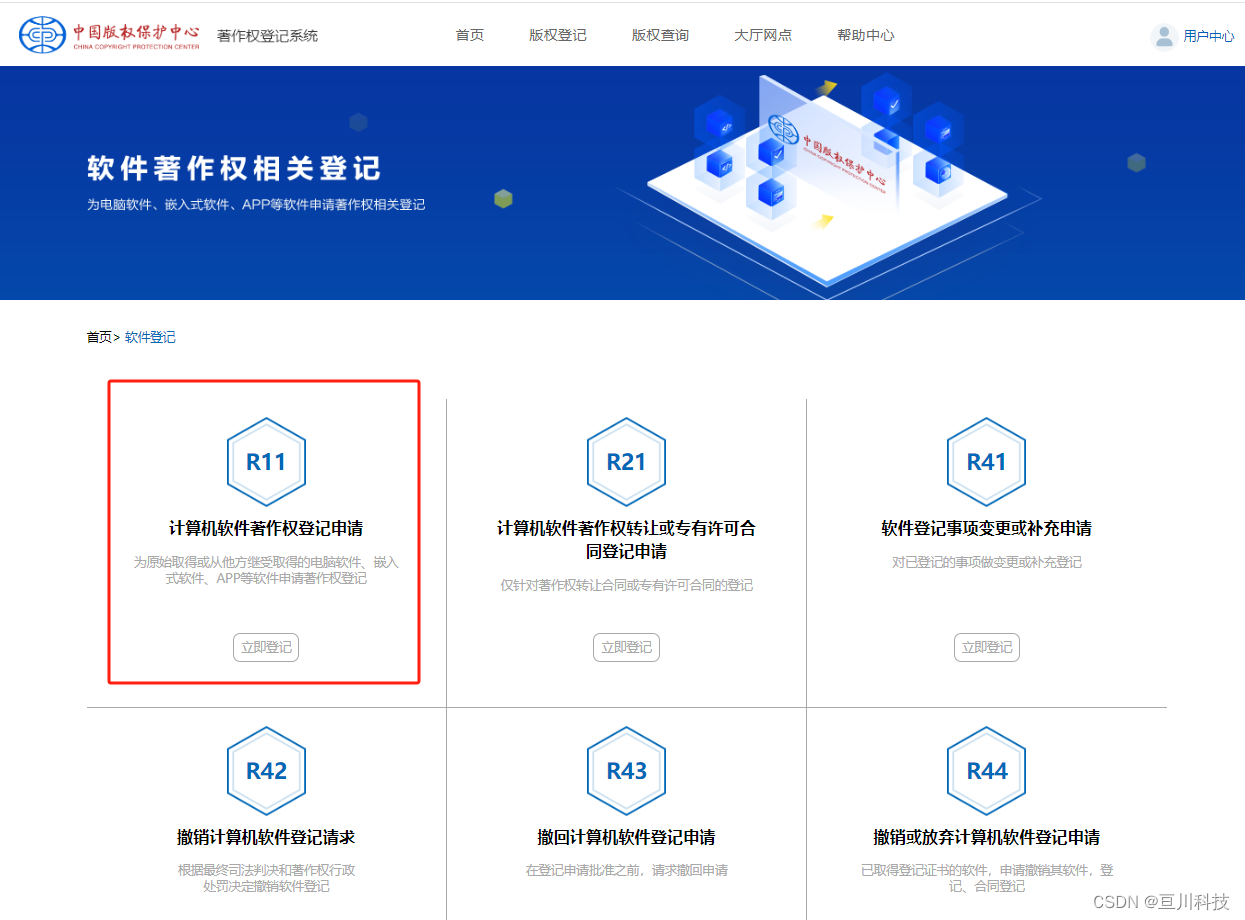Open 撤回计算机软件登记申请 title
Screen dimensions: 1245x920
626,837
